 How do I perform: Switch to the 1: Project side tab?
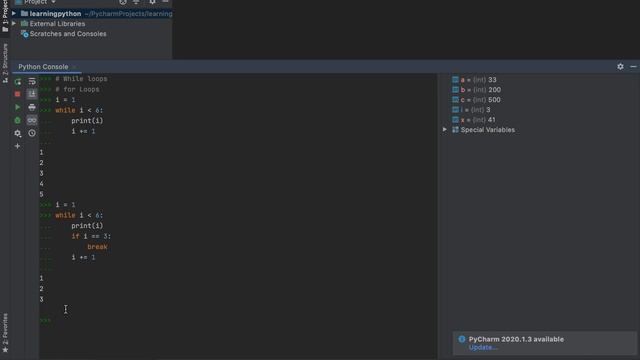(5, 16)
